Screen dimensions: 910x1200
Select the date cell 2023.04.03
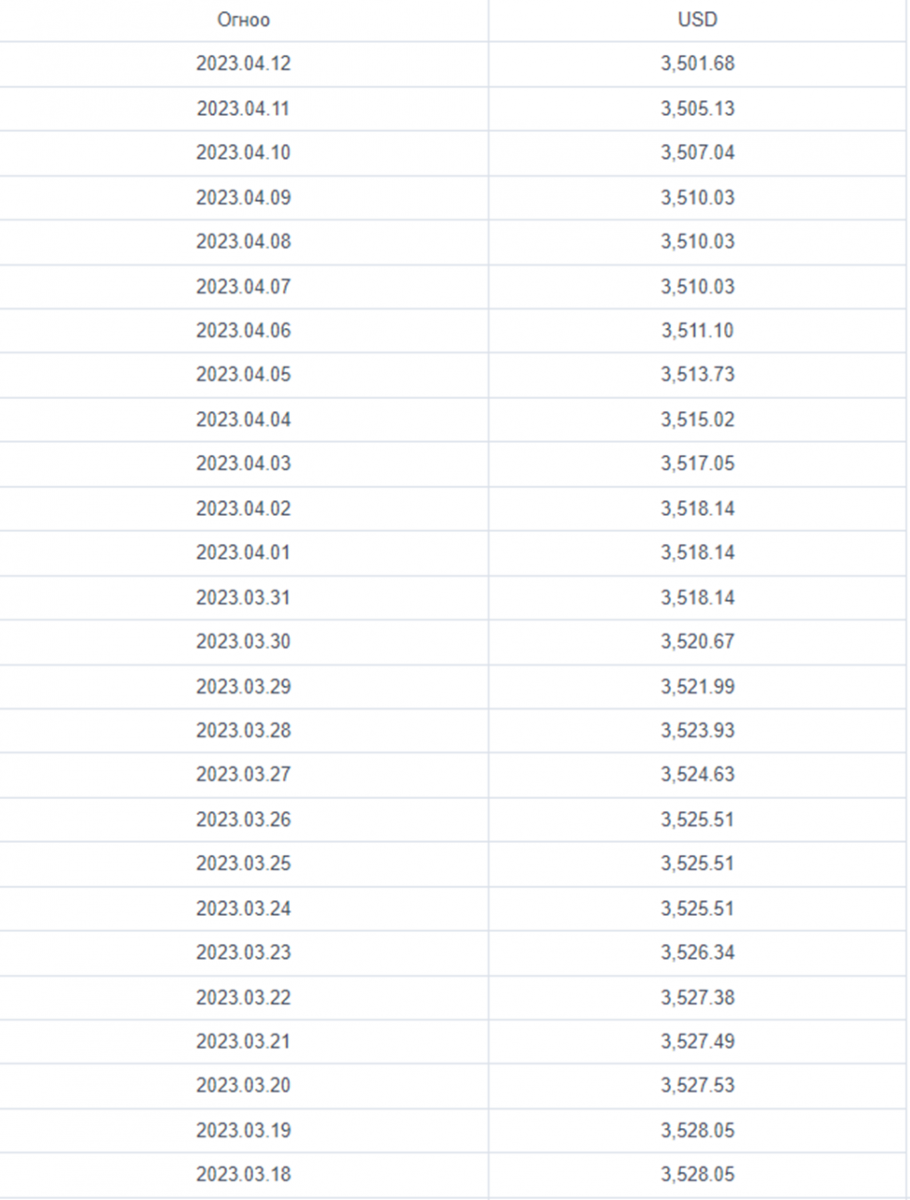coord(243,464)
